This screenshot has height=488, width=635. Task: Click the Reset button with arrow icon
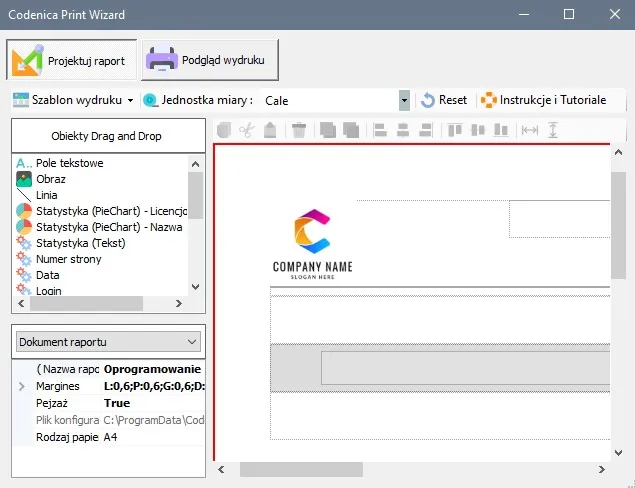tap(444, 100)
